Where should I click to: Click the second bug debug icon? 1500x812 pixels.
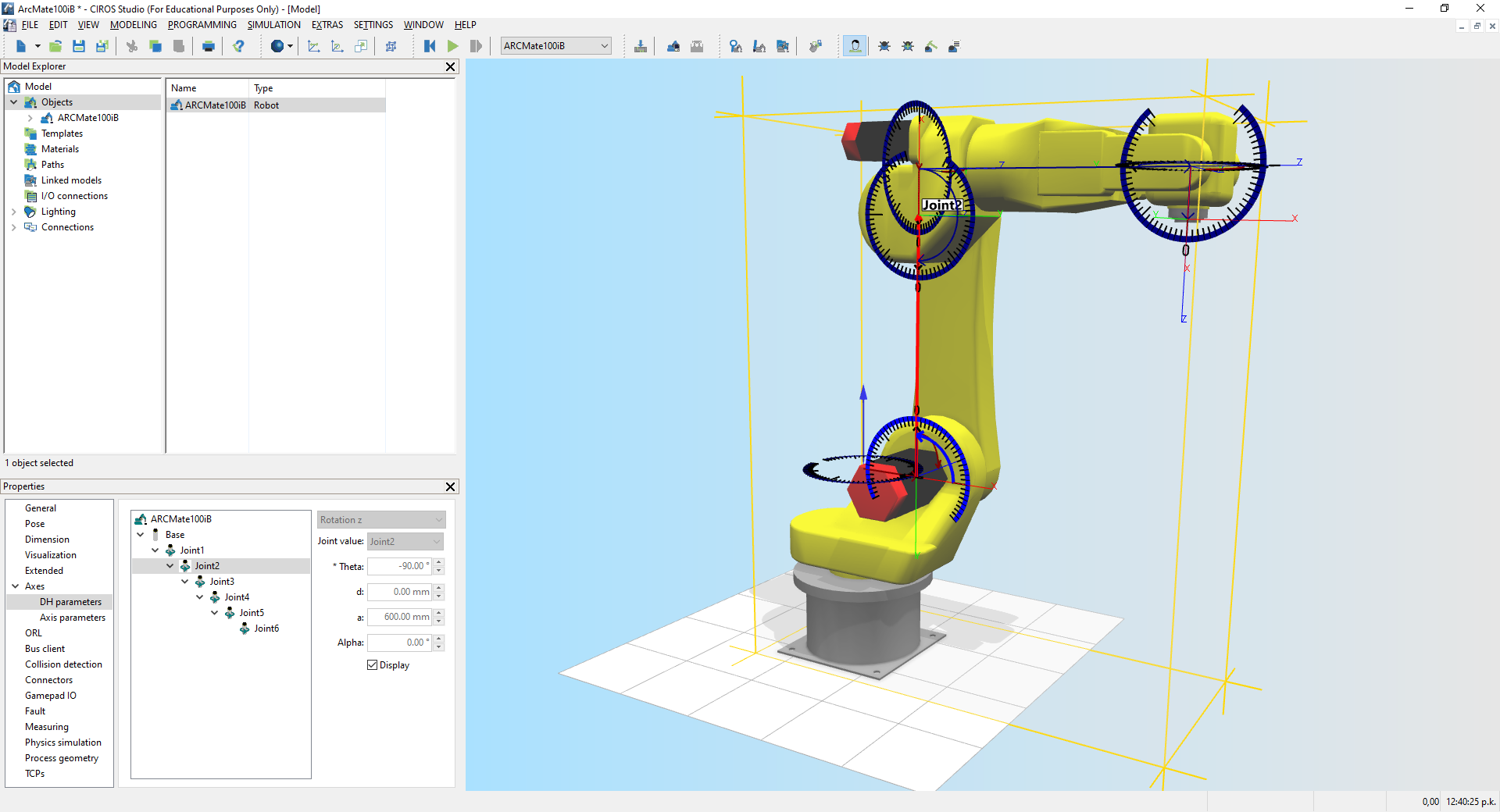(908, 46)
